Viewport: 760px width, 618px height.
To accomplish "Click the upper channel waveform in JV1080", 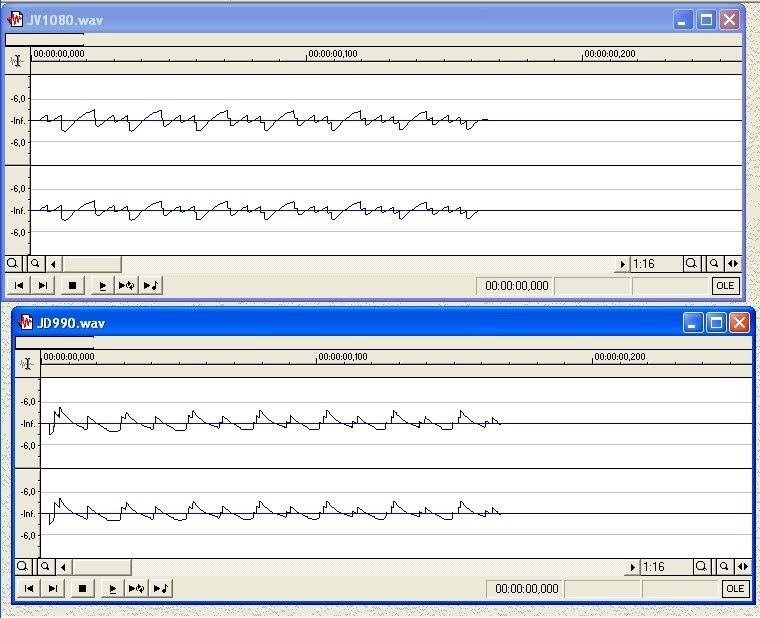I will tap(386, 120).
